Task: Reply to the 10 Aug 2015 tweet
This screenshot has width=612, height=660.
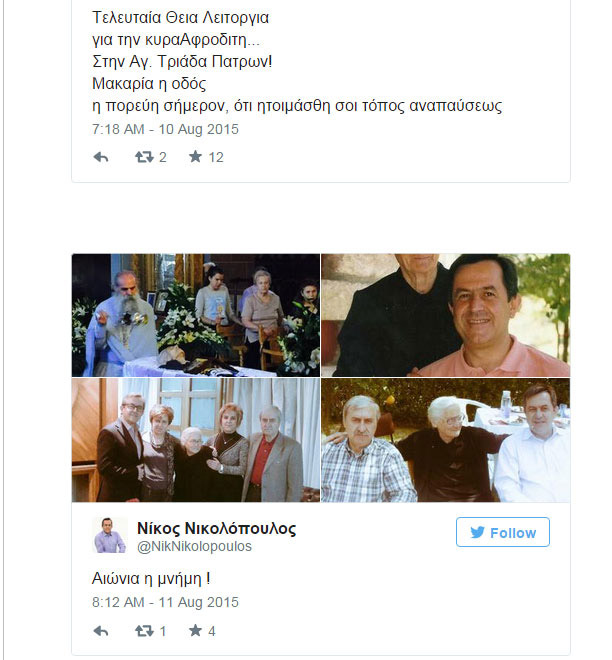Action: [101, 157]
